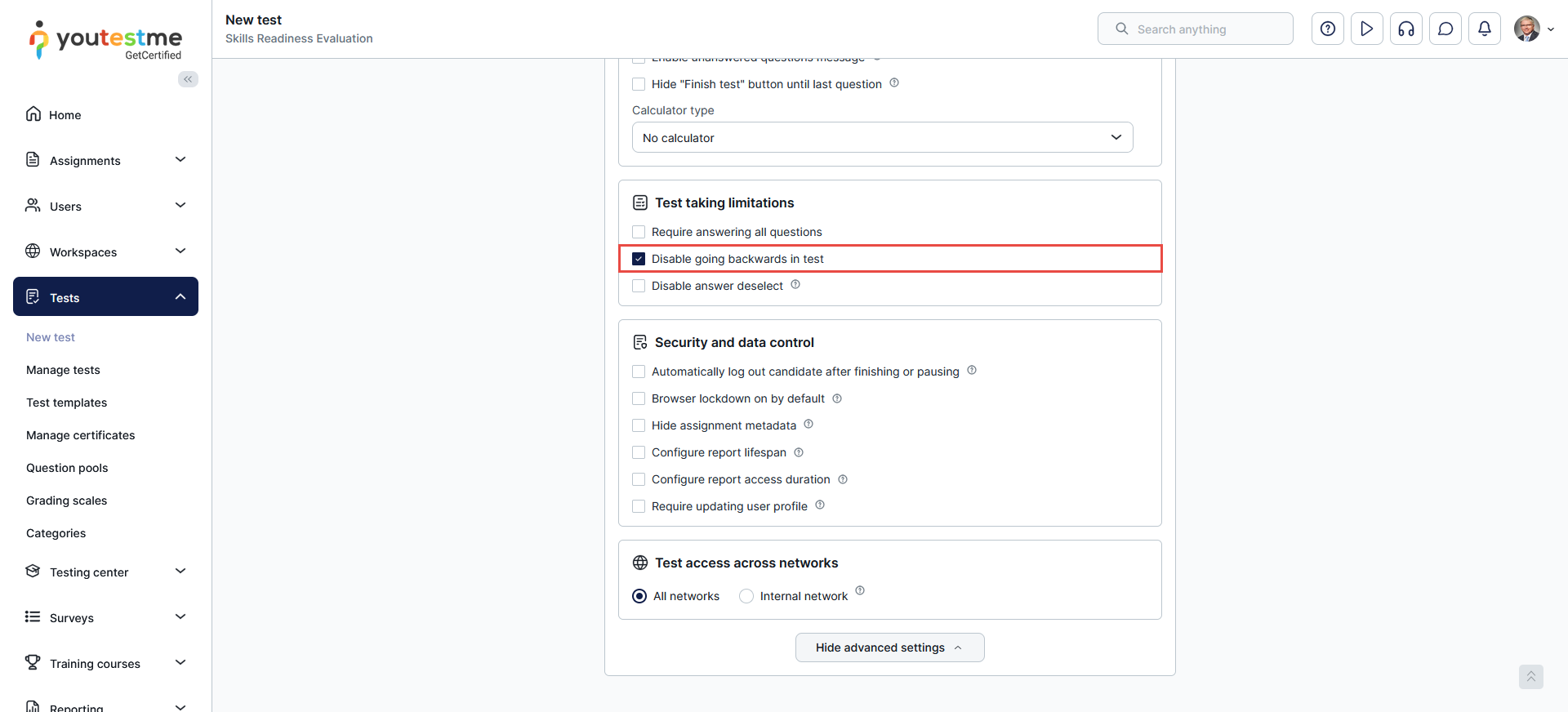
Task: Go to Question pools page
Action: point(67,468)
